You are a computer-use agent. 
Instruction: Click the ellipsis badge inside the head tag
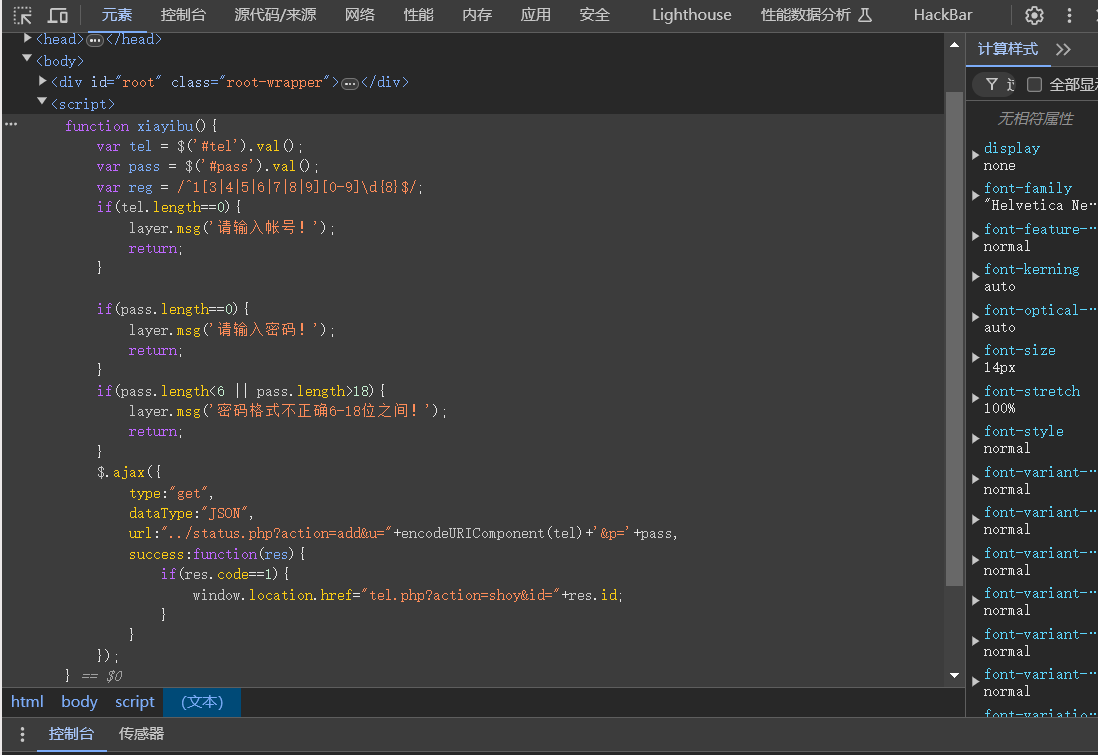95,40
